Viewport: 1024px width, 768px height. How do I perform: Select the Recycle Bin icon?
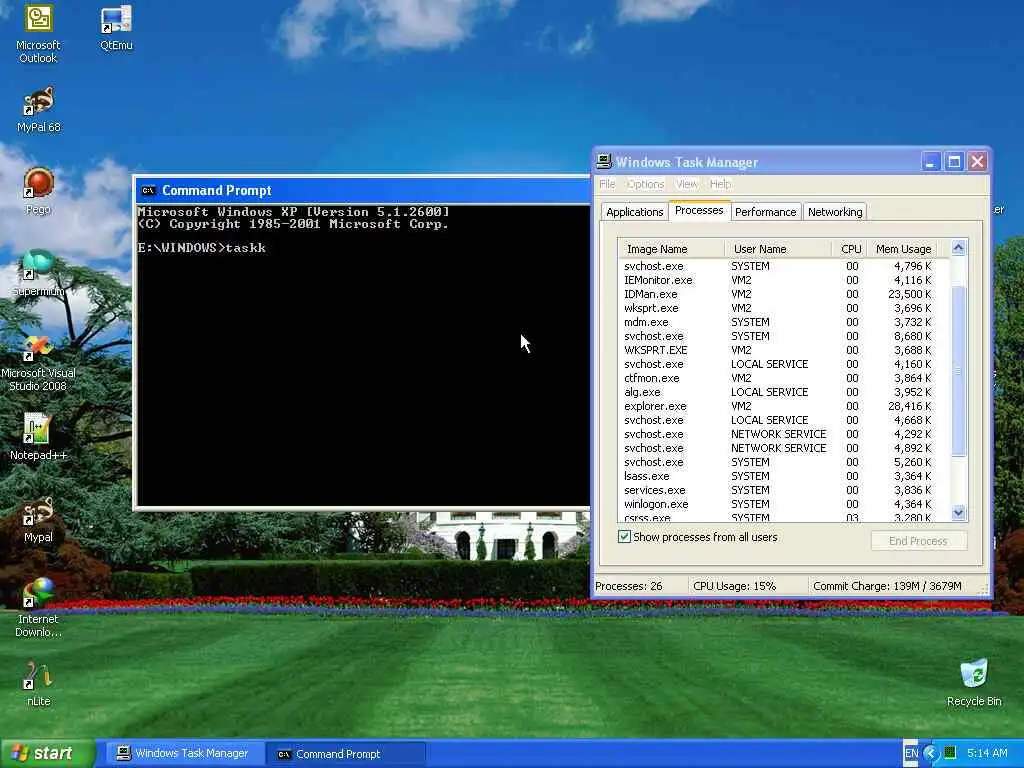(974, 683)
